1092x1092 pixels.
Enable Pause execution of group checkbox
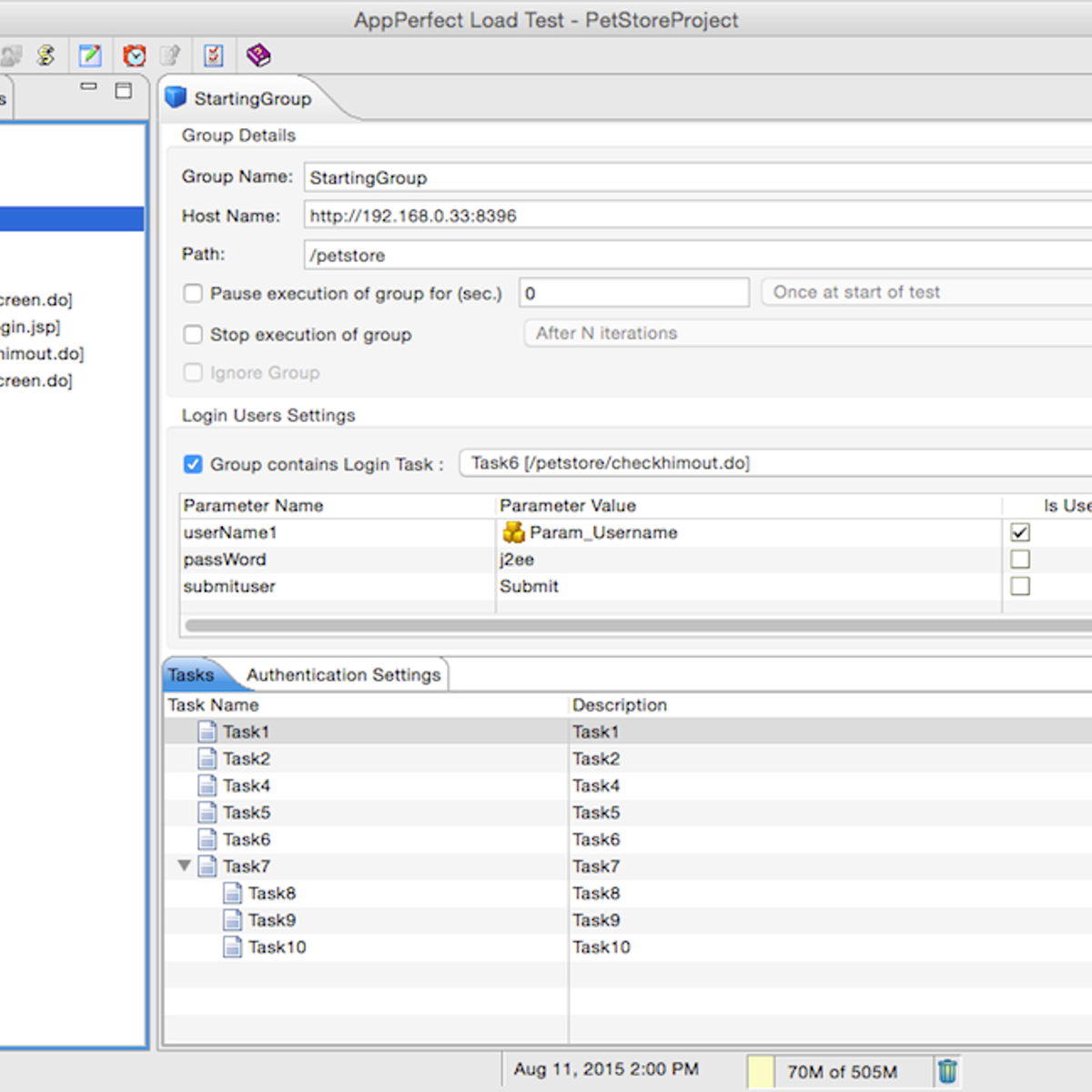click(x=193, y=293)
